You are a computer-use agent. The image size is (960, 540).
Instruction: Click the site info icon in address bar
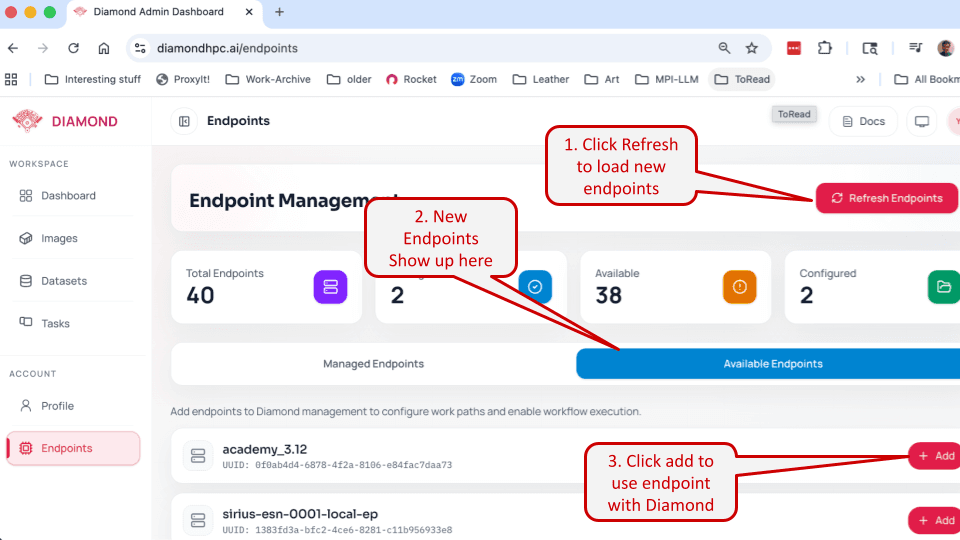click(x=140, y=48)
